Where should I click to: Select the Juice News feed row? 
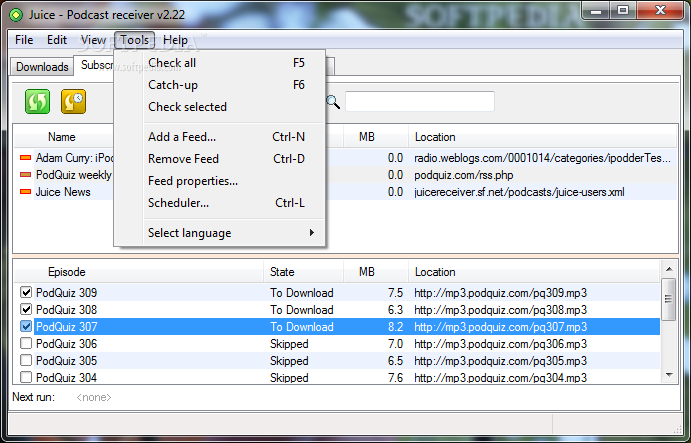tap(63, 192)
